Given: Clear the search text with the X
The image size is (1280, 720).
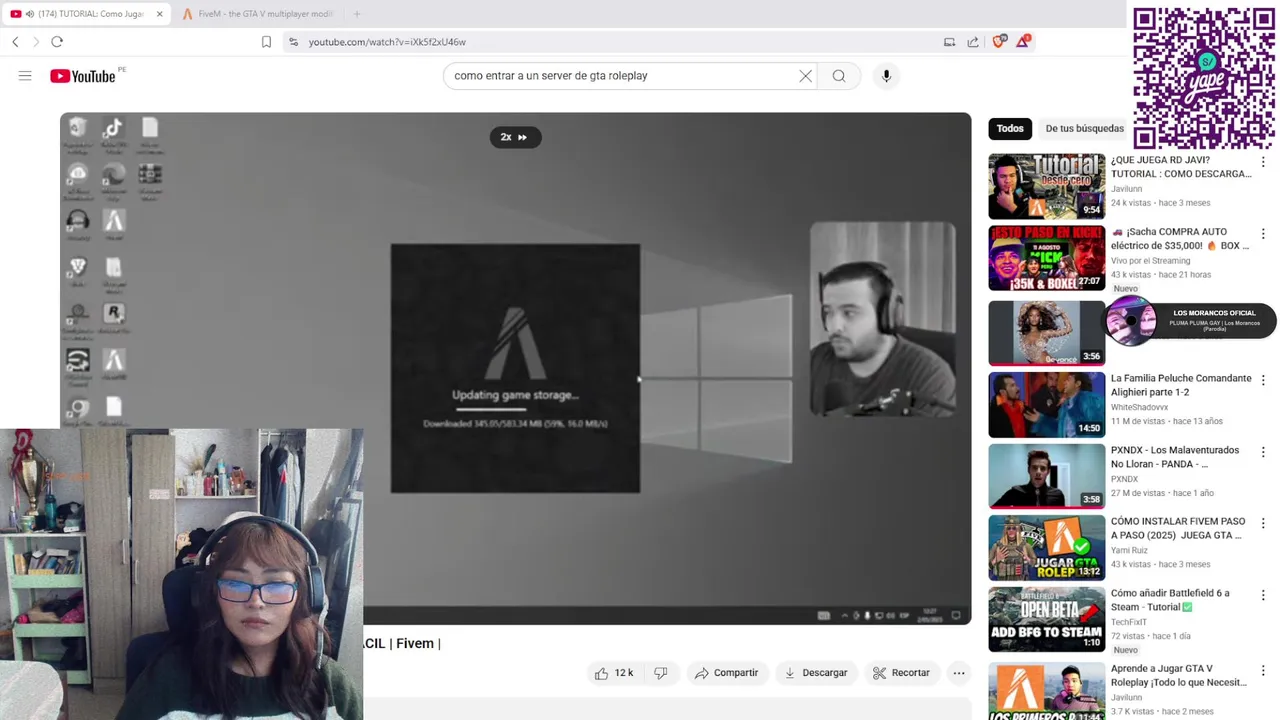Looking at the screenshot, I should point(805,76).
